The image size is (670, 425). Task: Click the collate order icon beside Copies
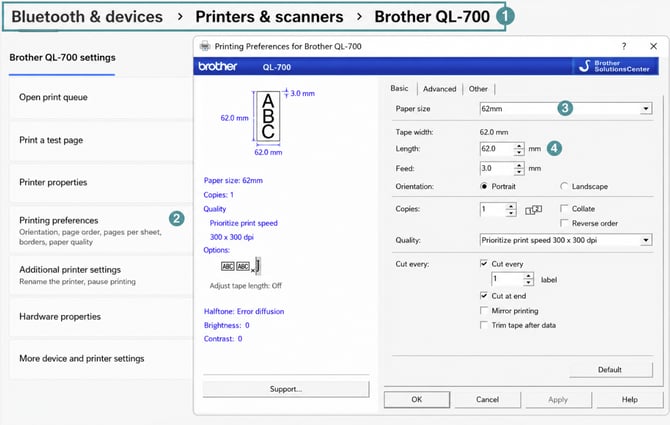pyautogui.click(x=534, y=209)
